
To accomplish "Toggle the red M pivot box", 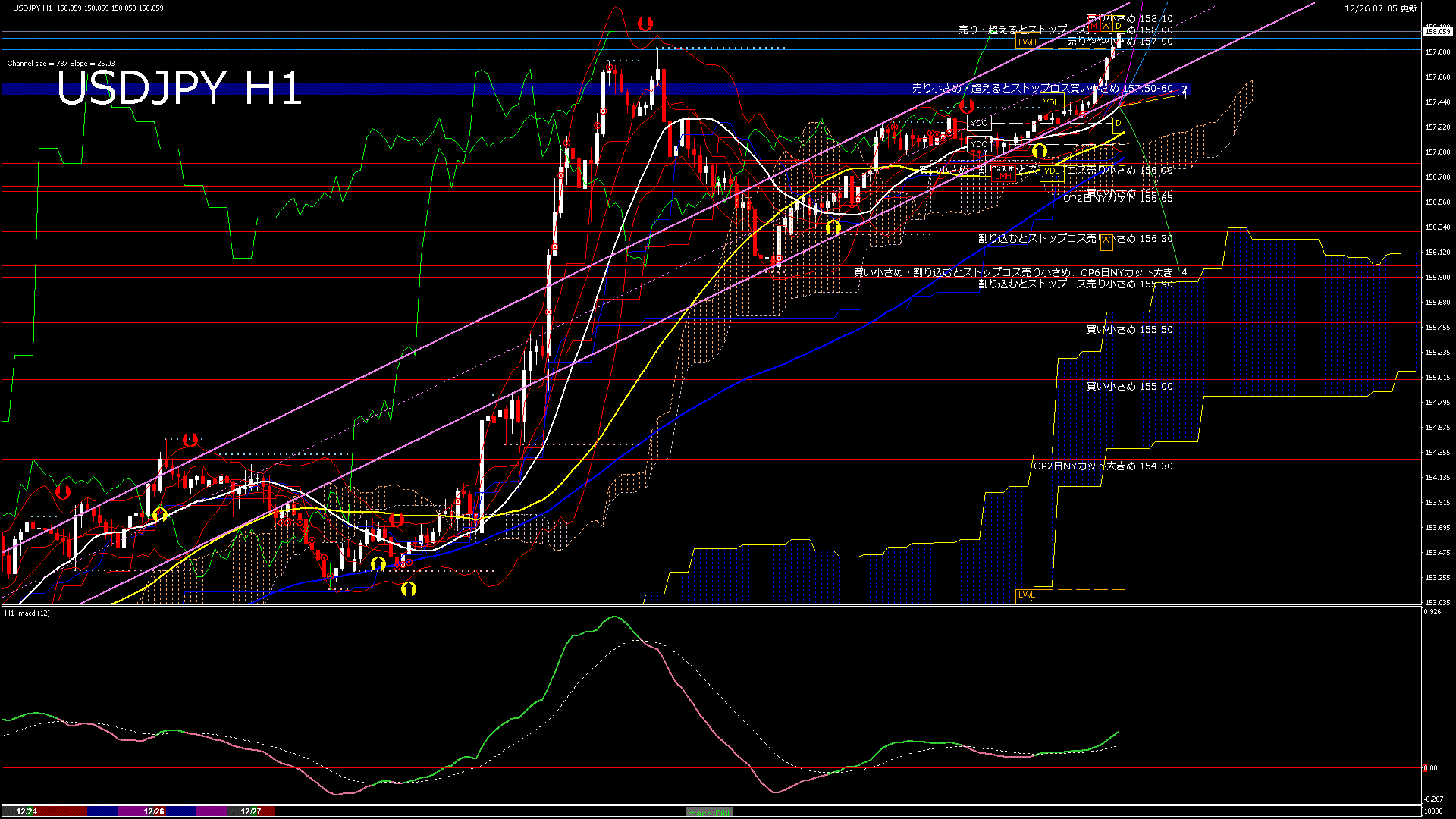I will coord(1094,24).
